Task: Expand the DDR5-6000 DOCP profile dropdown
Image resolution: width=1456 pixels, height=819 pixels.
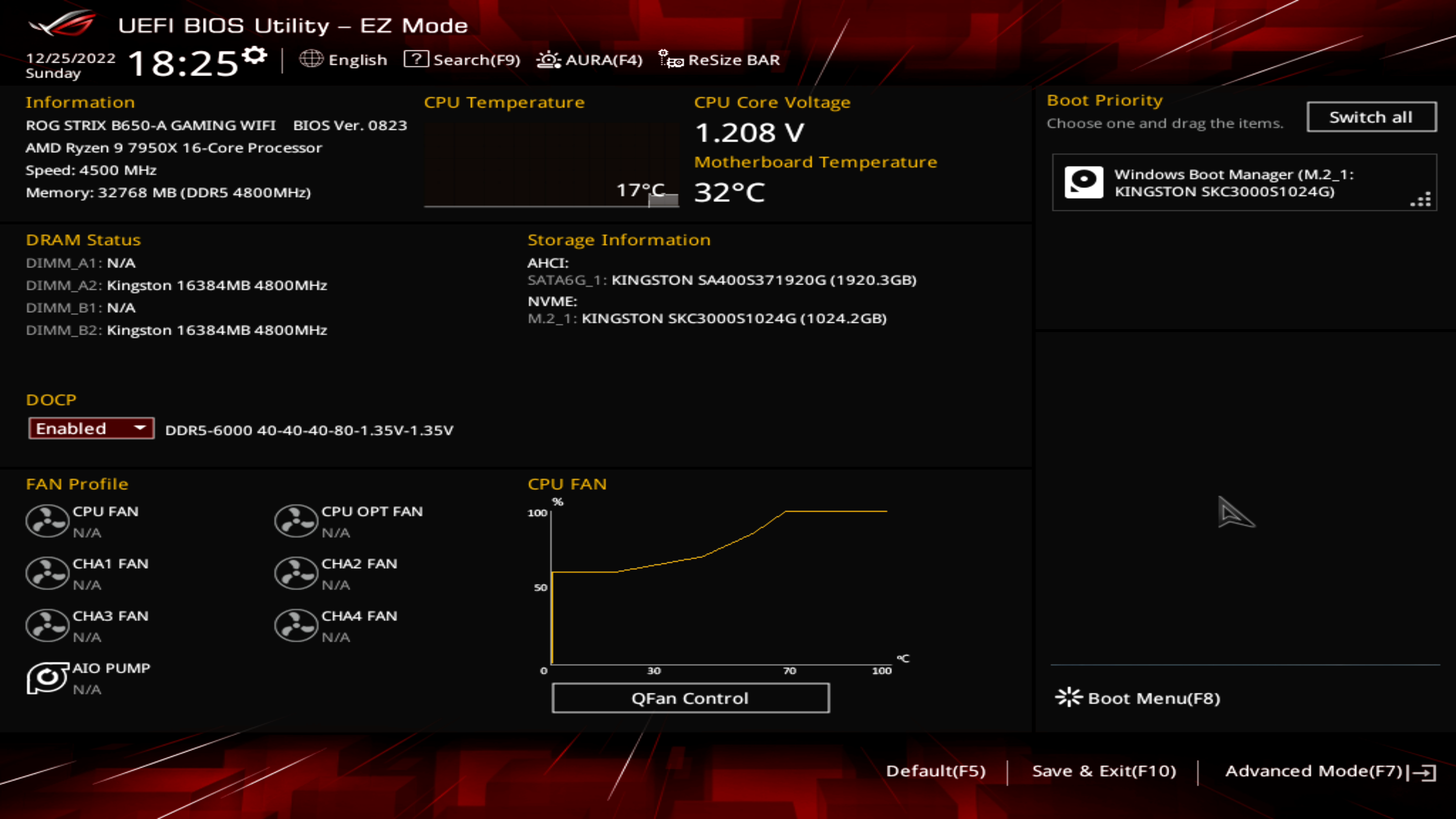Action: tap(89, 429)
